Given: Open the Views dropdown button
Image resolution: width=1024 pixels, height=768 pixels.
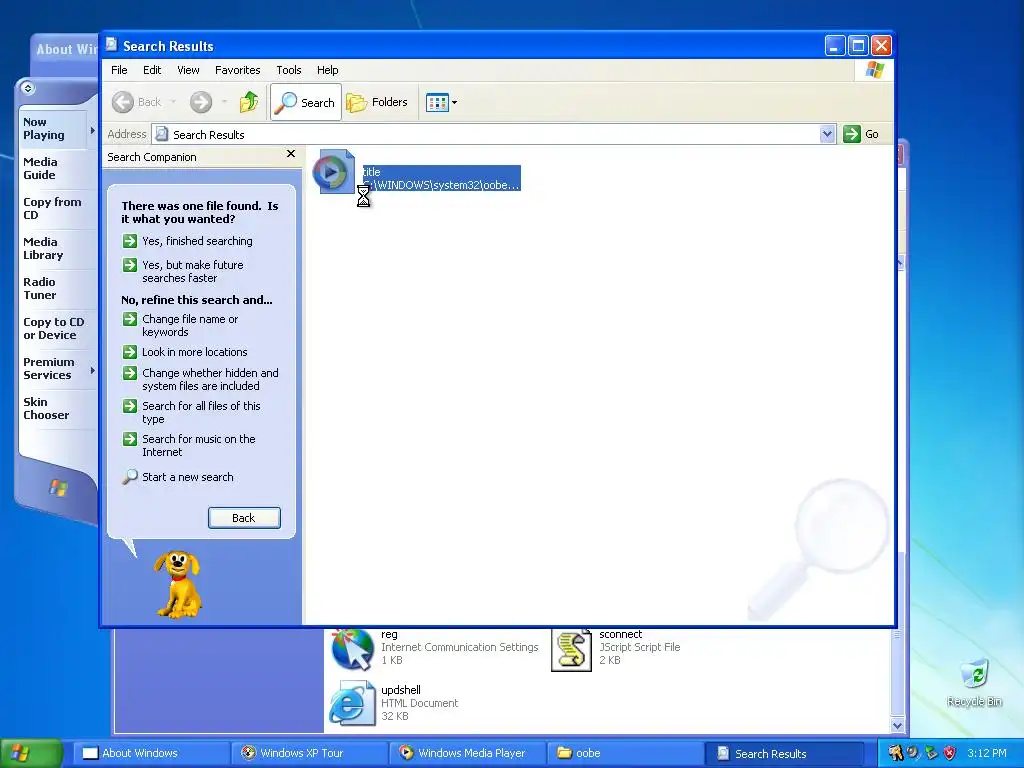Looking at the screenshot, I should (x=441, y=102).
